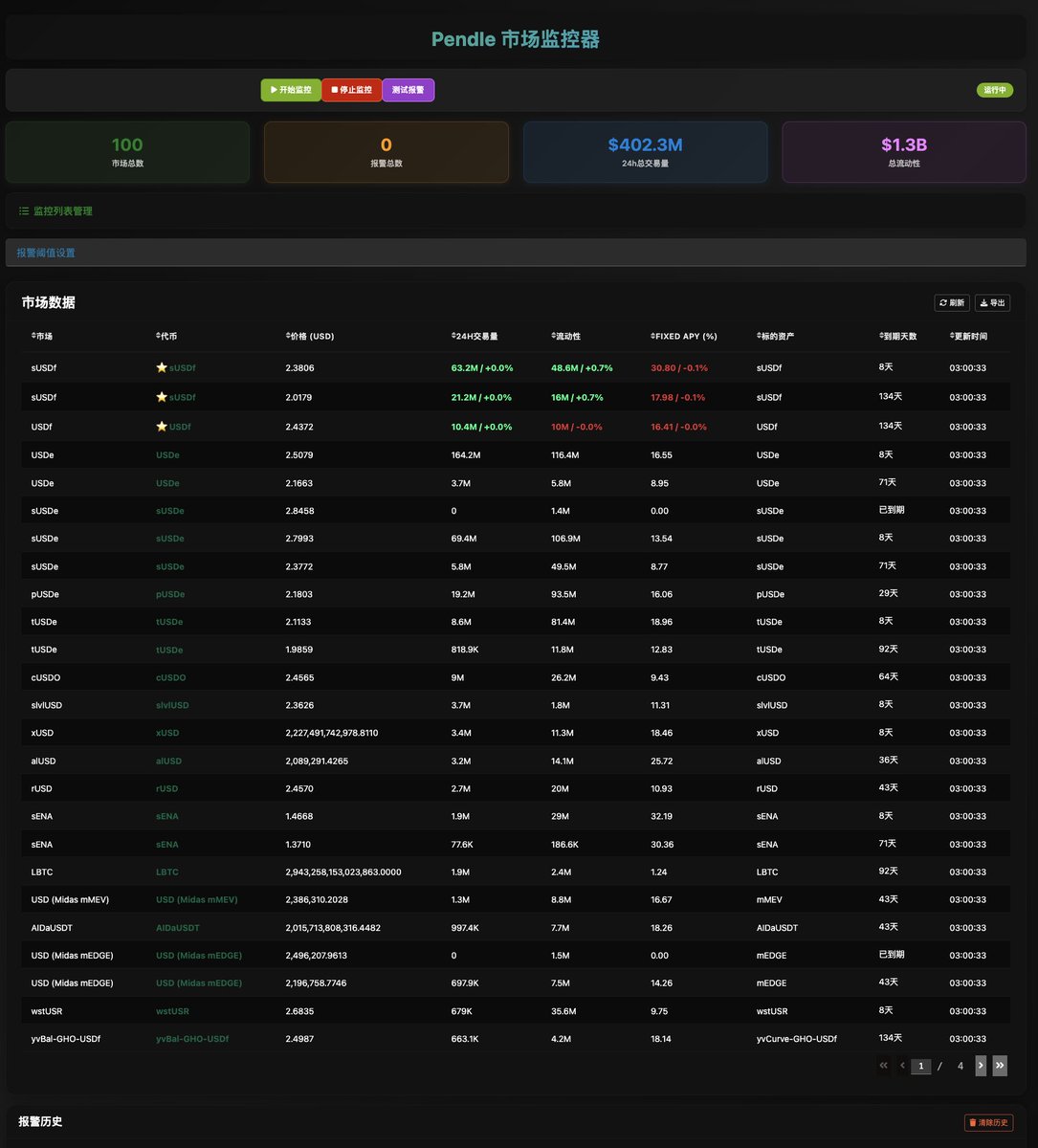Open the green LBTC token link
The image size is (1038, 1148).
pyautogui.click(x=167, y=872)
